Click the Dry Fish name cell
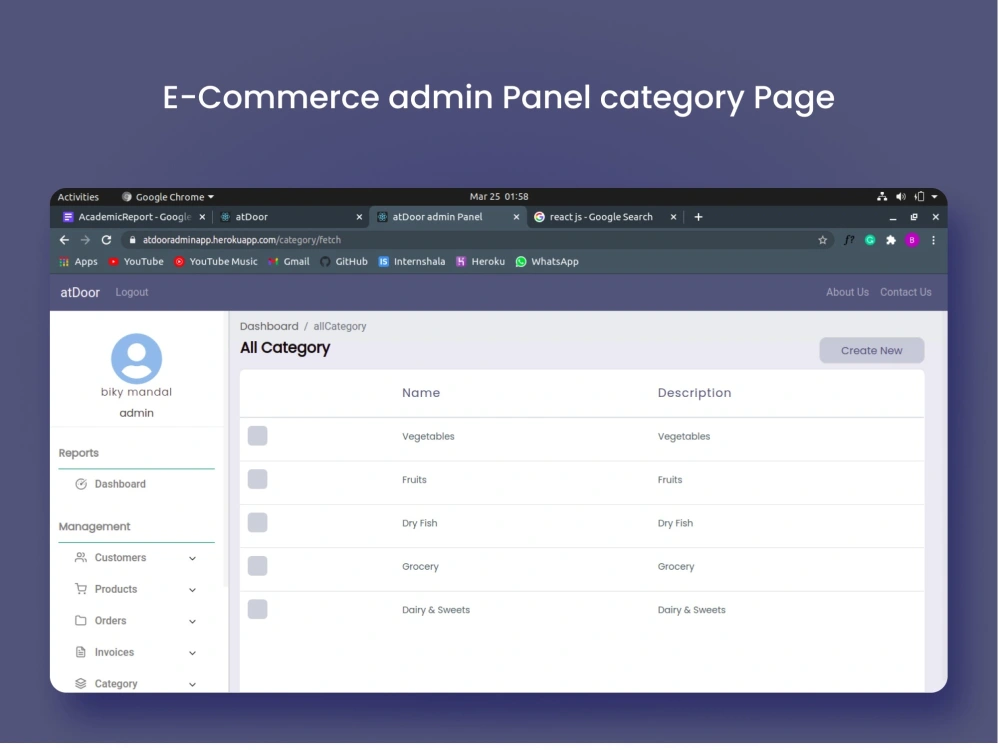Viewport: 1000px width, 750px height. (x=420, y=524)
